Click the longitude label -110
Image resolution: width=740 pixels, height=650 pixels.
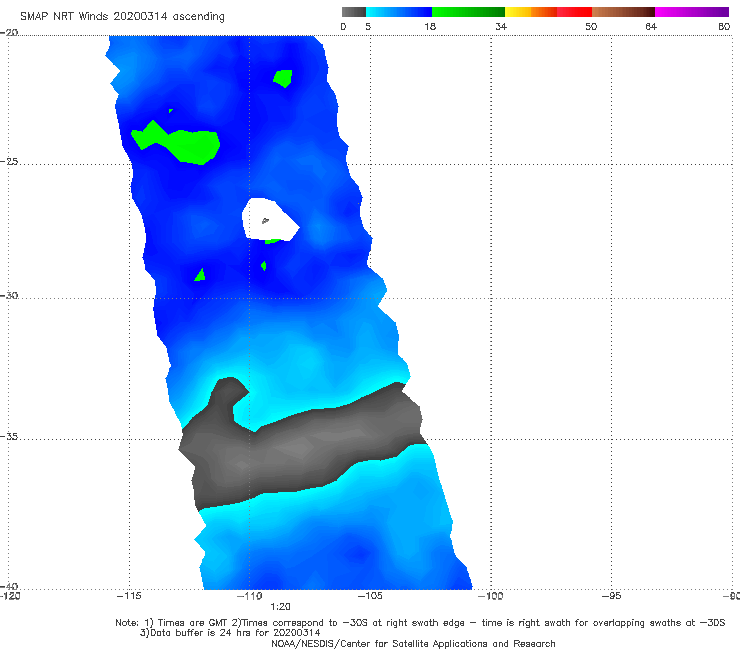[x=250, y=596]
